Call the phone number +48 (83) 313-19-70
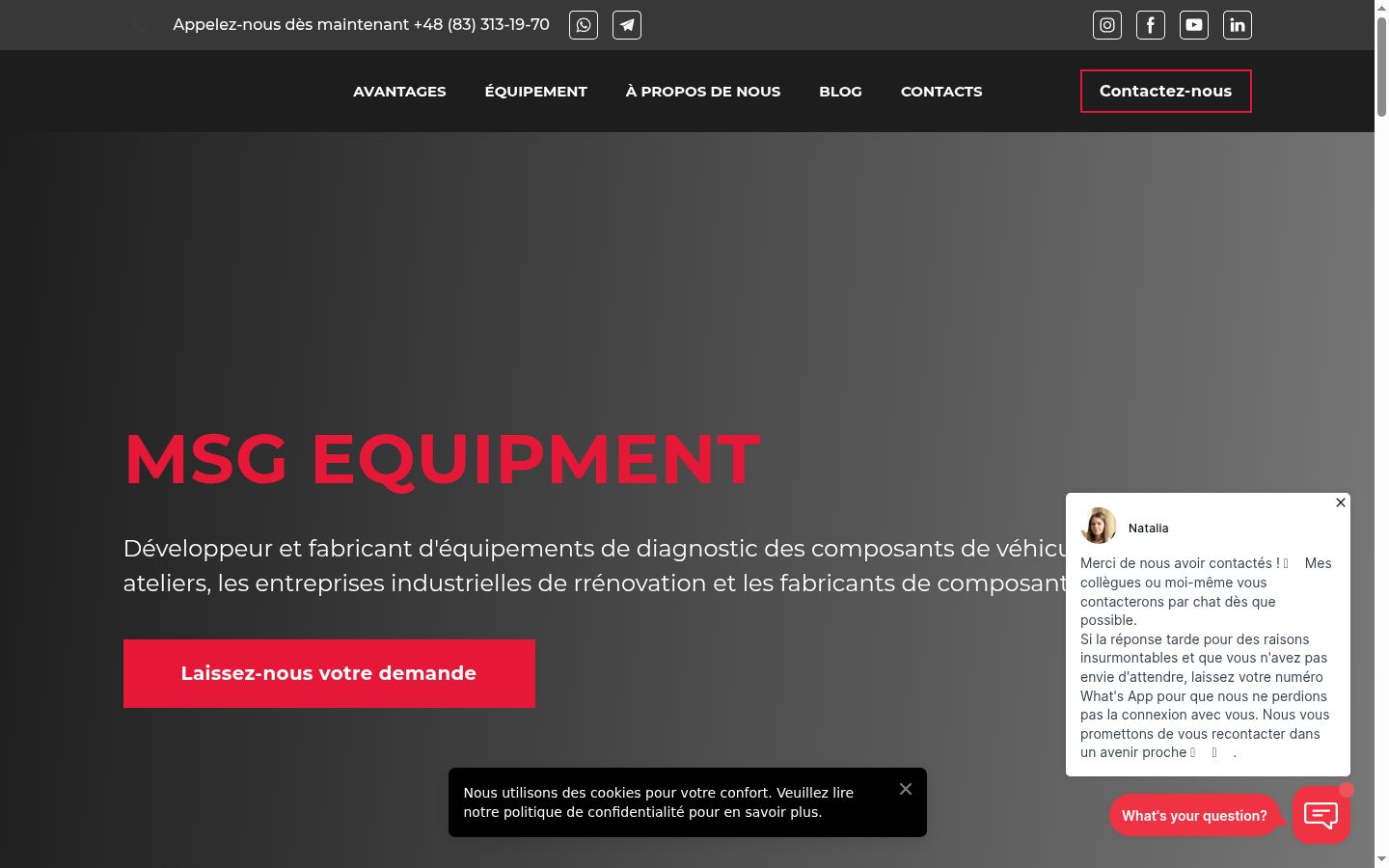Viewport: 1389px width, 868px height. pyautogui.click(x=481, y=25)
